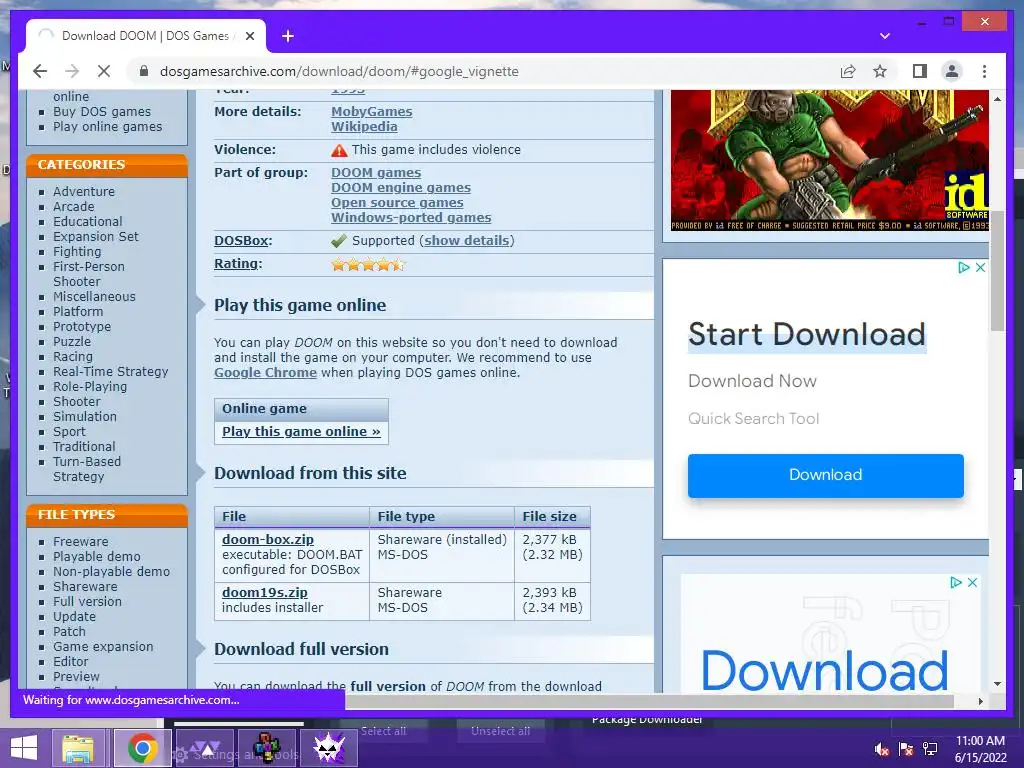Image resolution: width=1024 pixels, height=768 pixels.
Task: Click the violence warning triangle icon
Action: click(x=339, y=150)
